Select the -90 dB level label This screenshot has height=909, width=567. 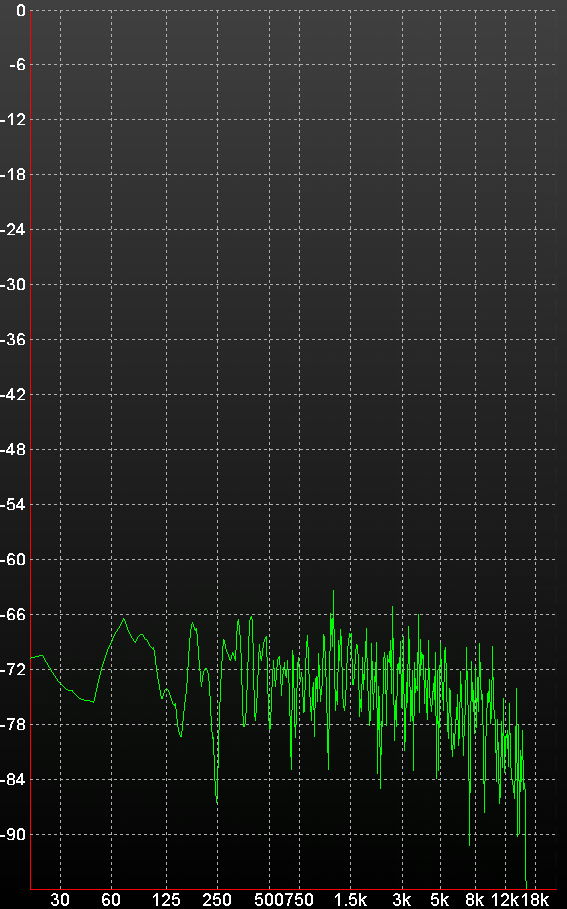click(13, 835)
